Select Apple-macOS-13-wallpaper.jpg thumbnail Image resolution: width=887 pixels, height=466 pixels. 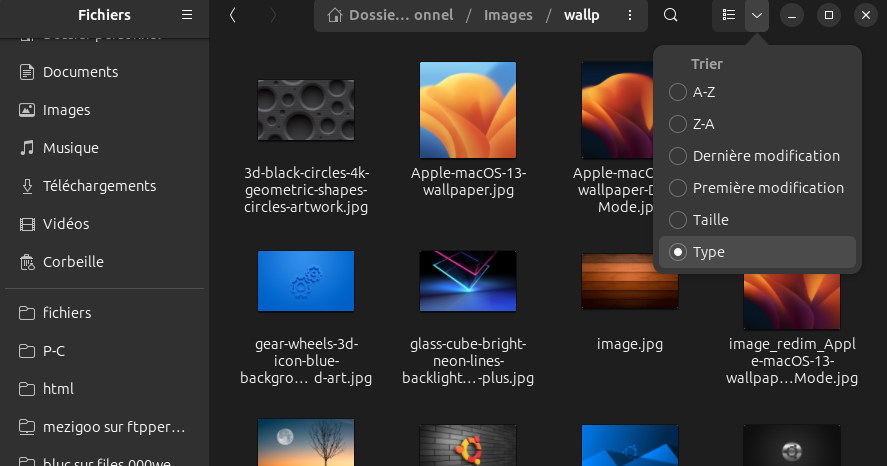coord(468,110)
